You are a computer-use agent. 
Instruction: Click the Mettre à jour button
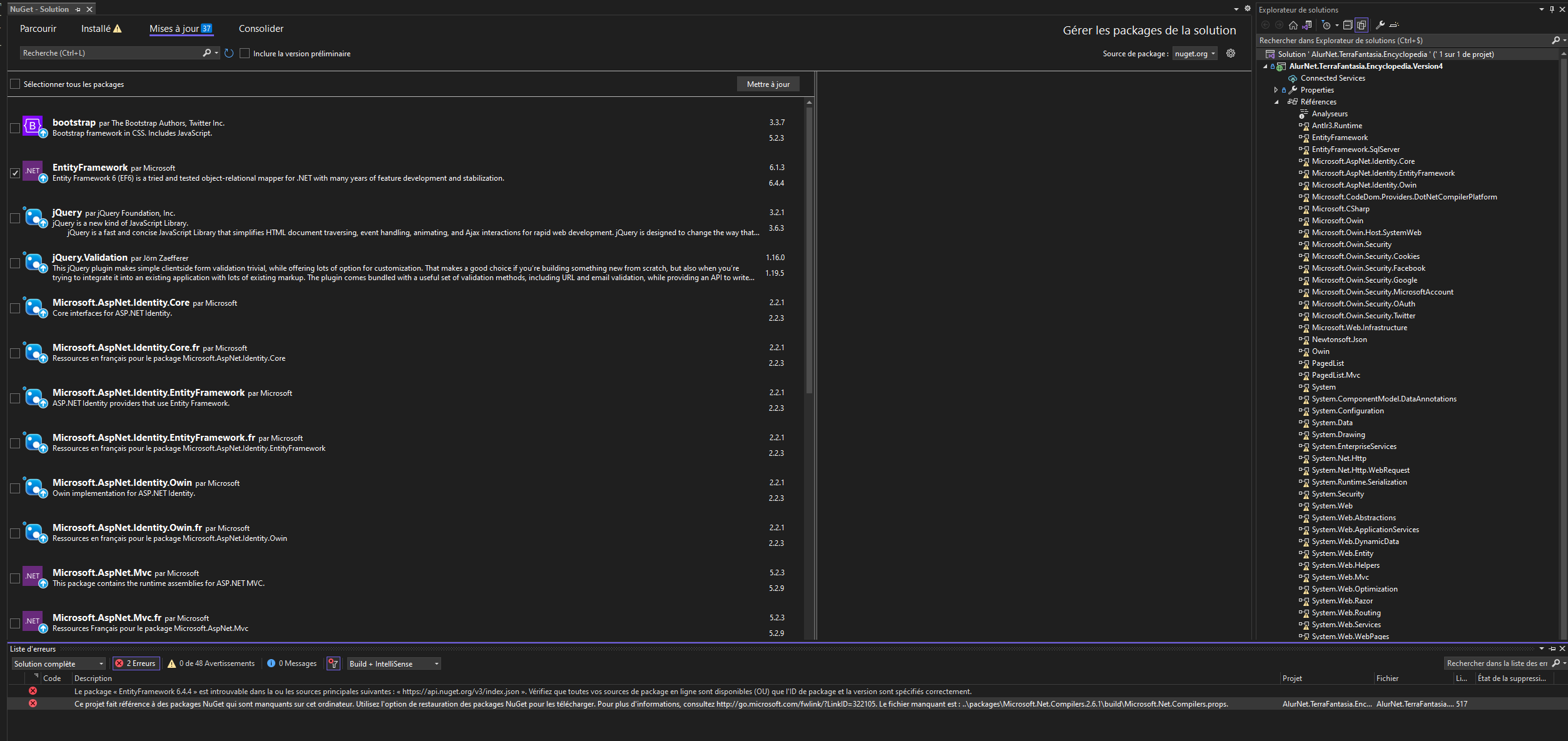[x=768, y=84]
